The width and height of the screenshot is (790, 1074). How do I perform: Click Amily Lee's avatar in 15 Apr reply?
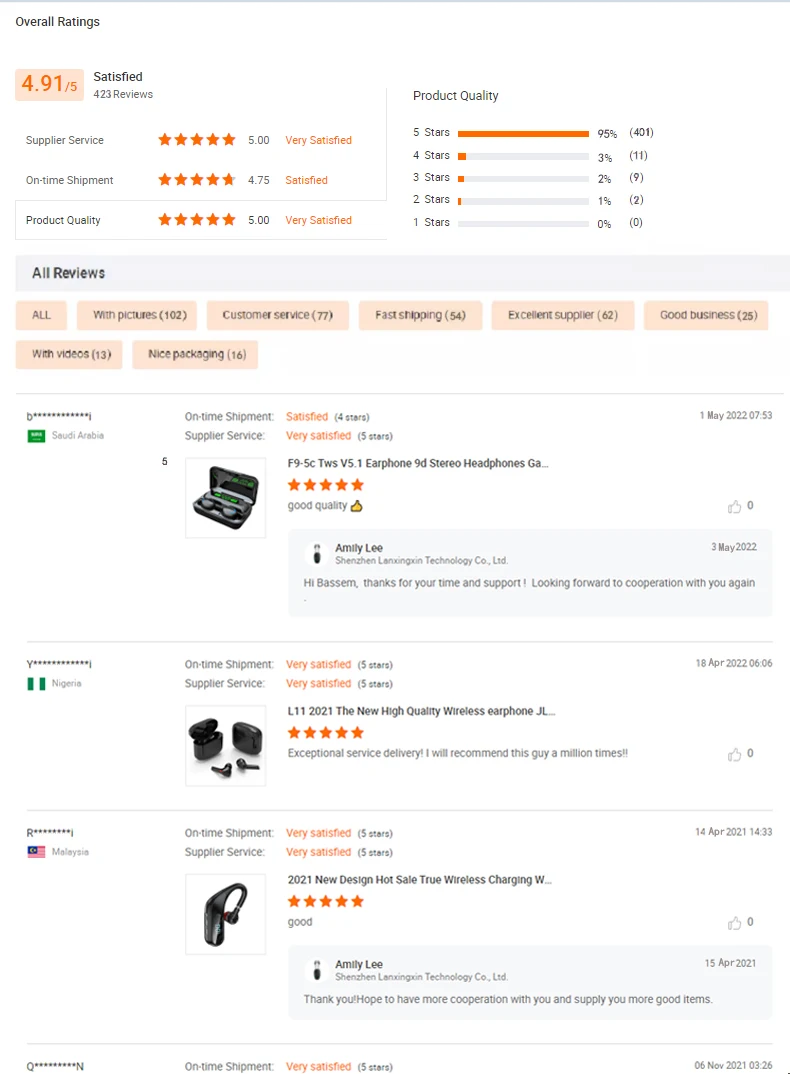pos(317,970)
